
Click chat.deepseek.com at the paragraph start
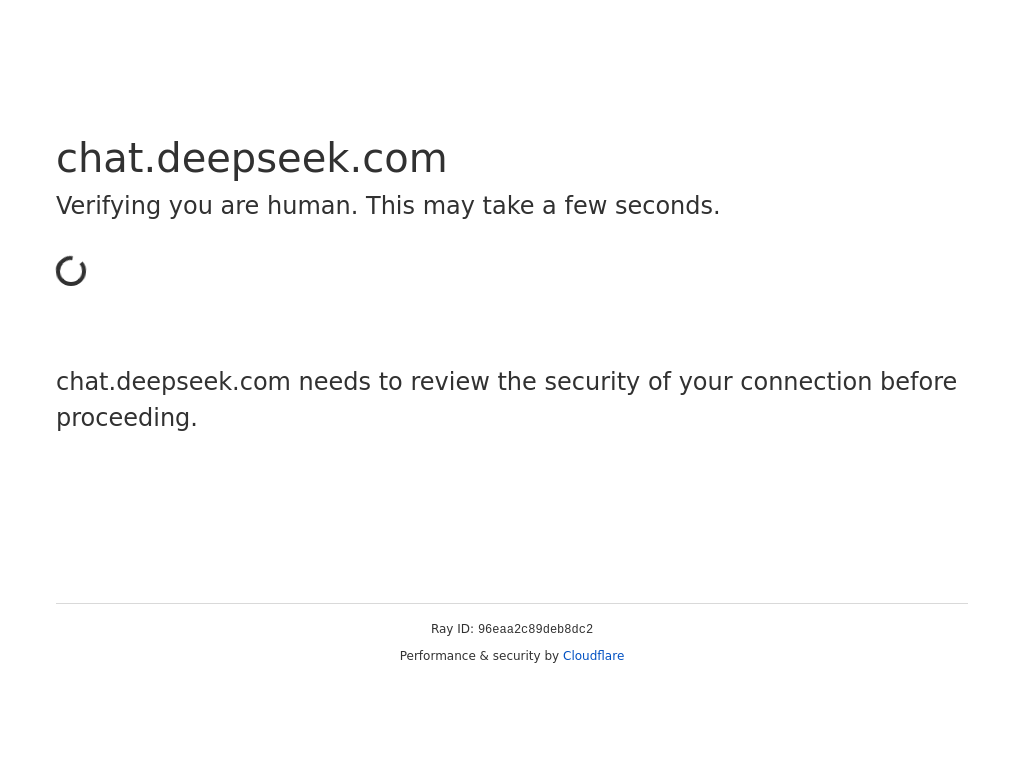click(173, 382)
